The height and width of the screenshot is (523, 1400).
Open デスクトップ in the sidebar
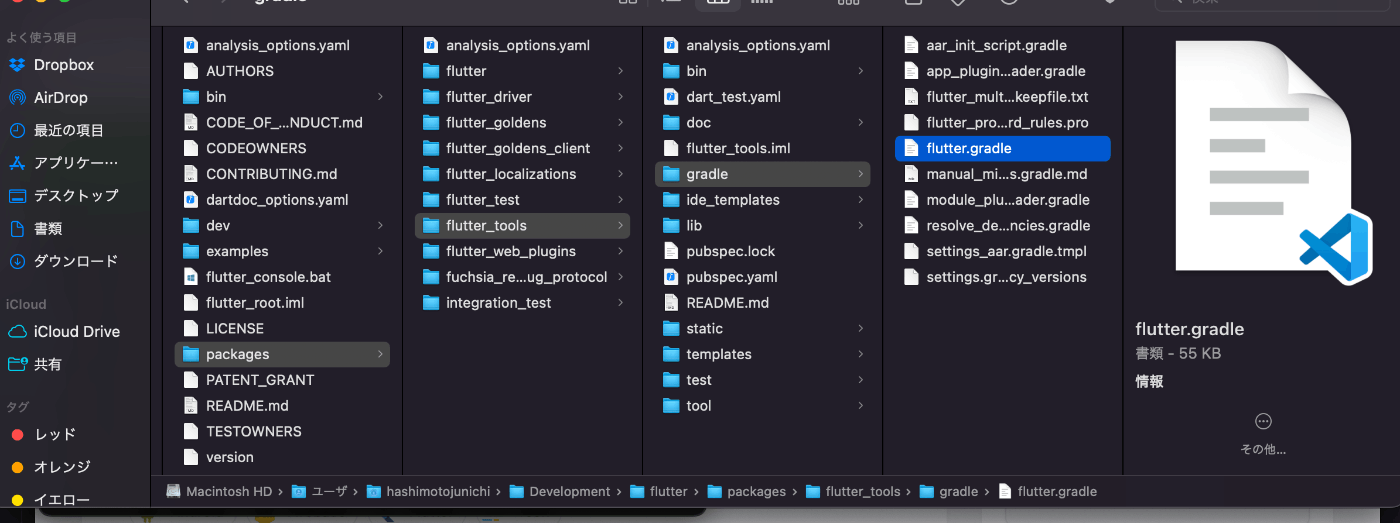tap(76, 196)
